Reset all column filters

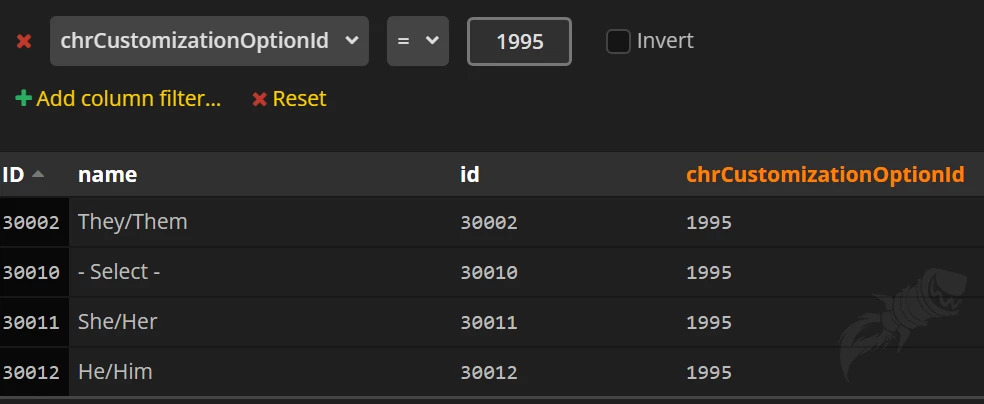click(x=289, y=99)
